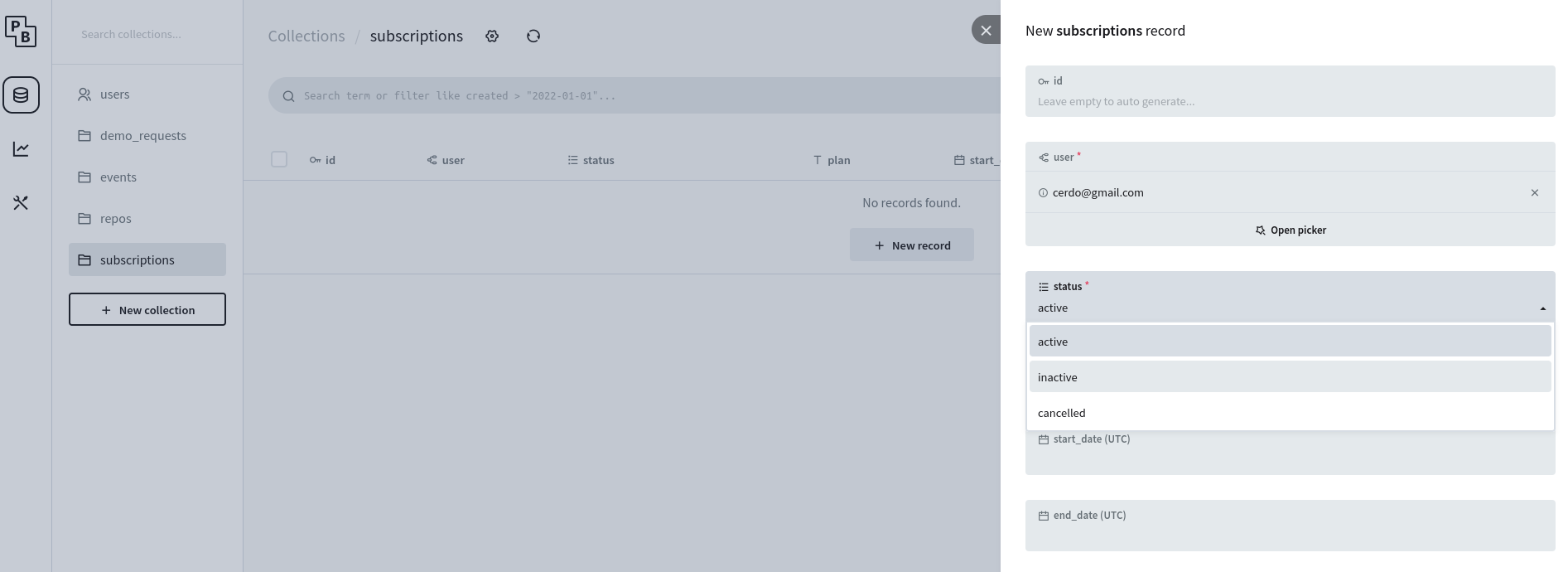1568x572 pixels.
Task: Click info icon beside cerdo@gmail.com
Action: (x=1043, y=192)
